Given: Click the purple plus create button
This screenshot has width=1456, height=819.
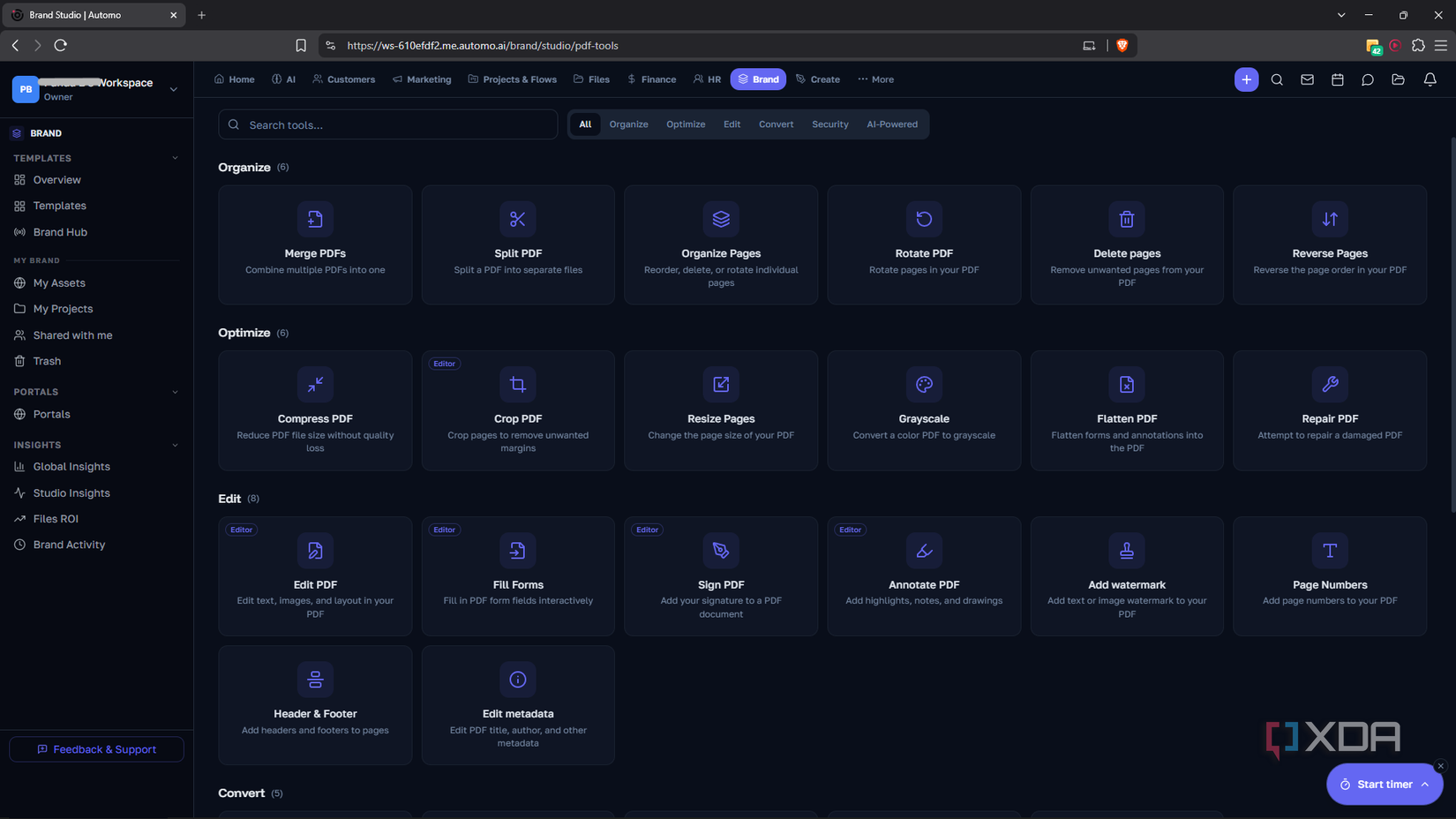Looking at the screenshot, I should point(1246,79).
